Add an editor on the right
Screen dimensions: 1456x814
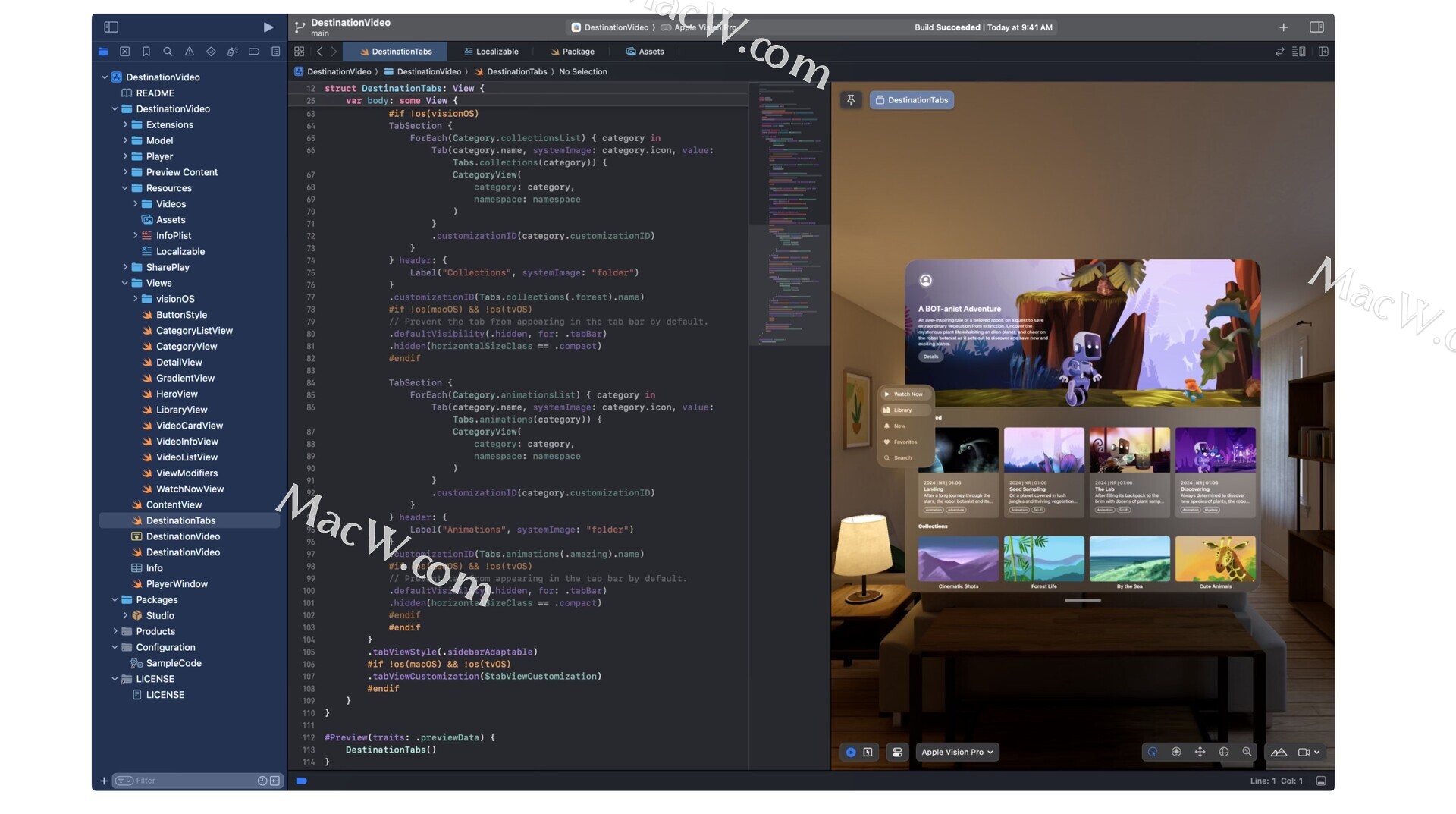pyautogui.click(x=1323, y=52)
